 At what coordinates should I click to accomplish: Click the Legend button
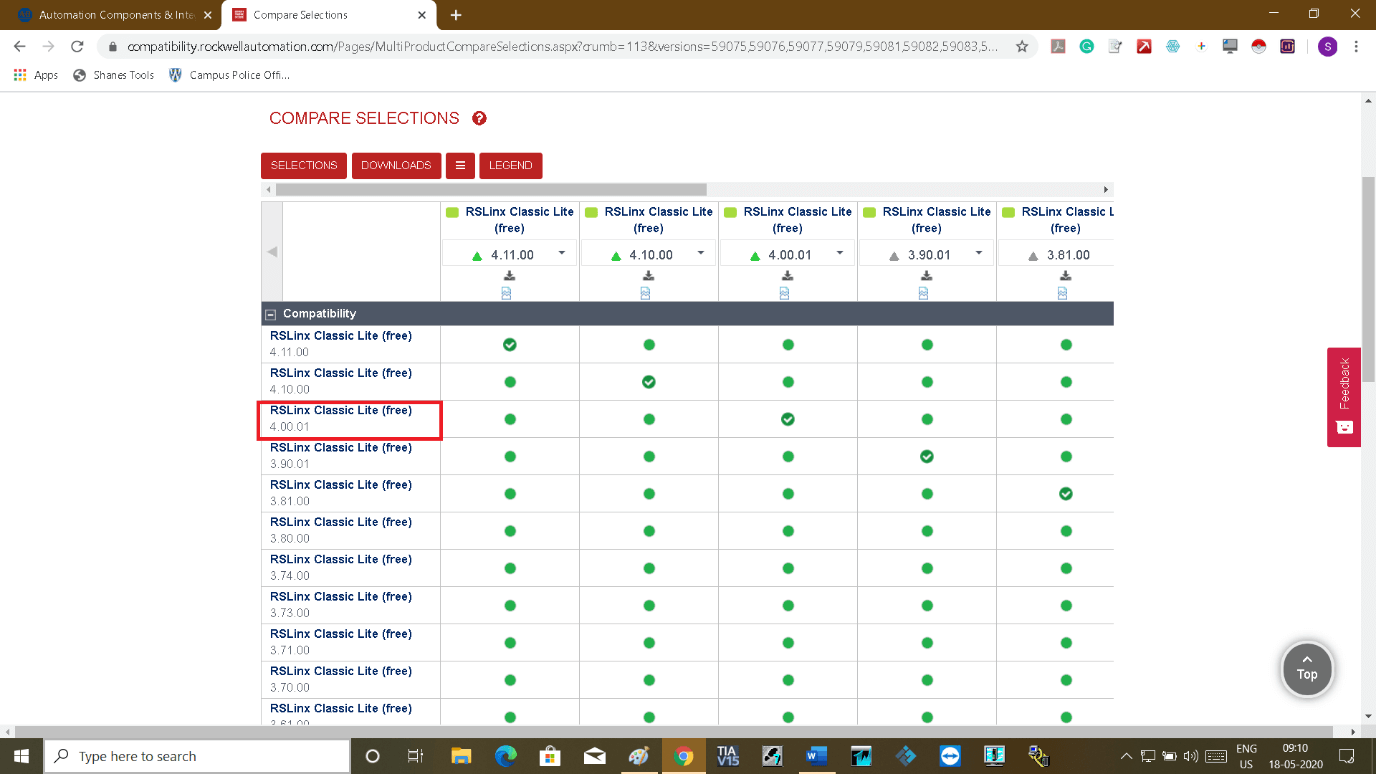click(x=510, y=165)
